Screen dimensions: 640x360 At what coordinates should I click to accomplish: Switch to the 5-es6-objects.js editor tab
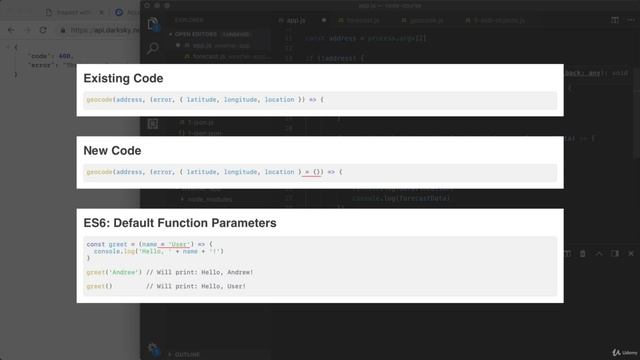click(496, 20)
